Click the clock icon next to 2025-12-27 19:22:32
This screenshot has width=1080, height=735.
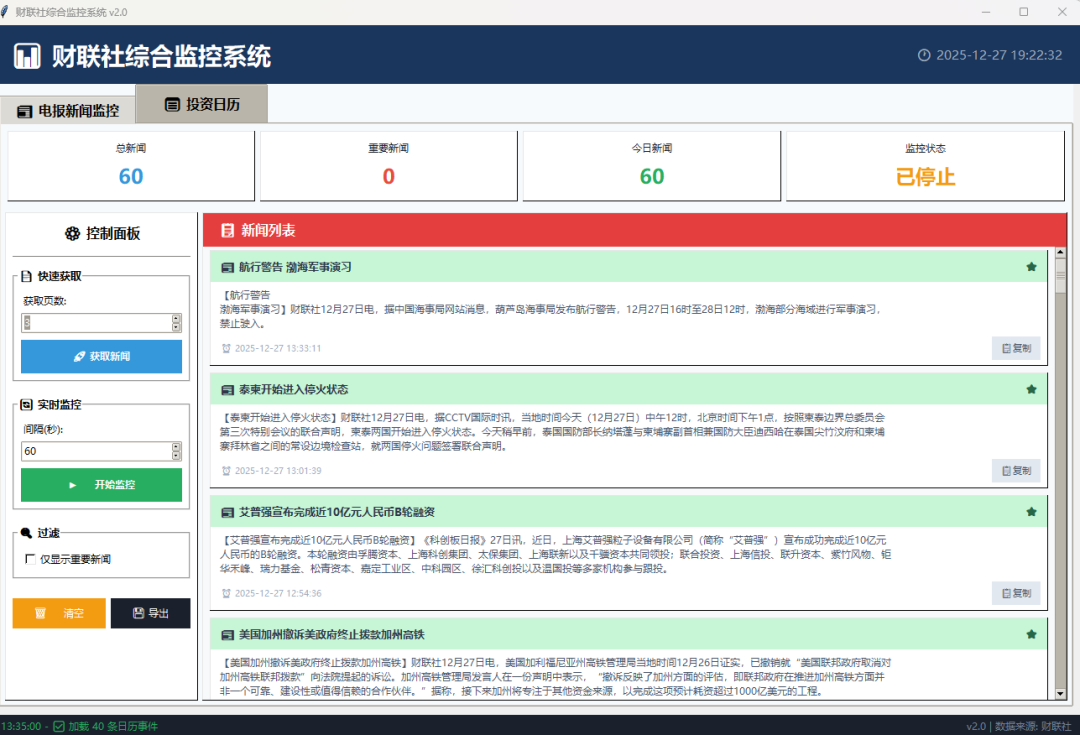point(923,56)
